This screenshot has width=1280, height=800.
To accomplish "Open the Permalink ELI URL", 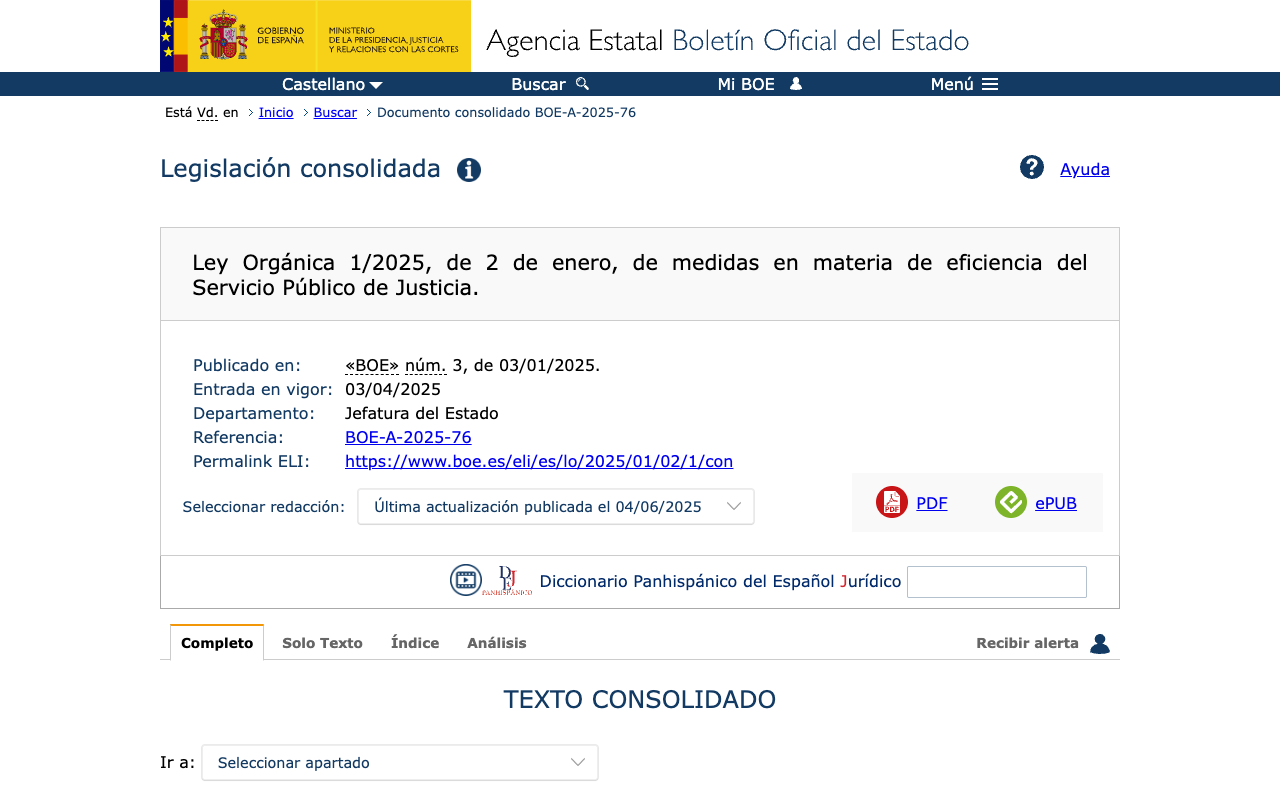I will (x=539, y=461).
